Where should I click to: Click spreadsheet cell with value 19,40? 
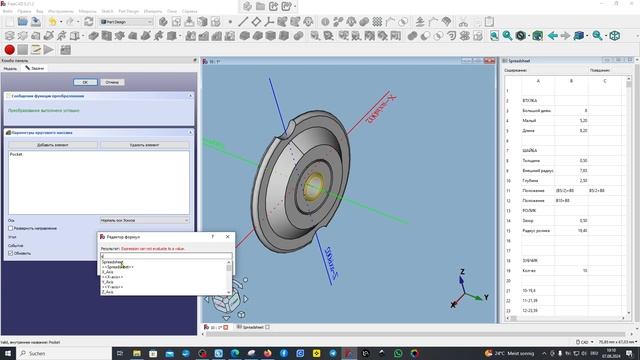(x=571, y=231)
